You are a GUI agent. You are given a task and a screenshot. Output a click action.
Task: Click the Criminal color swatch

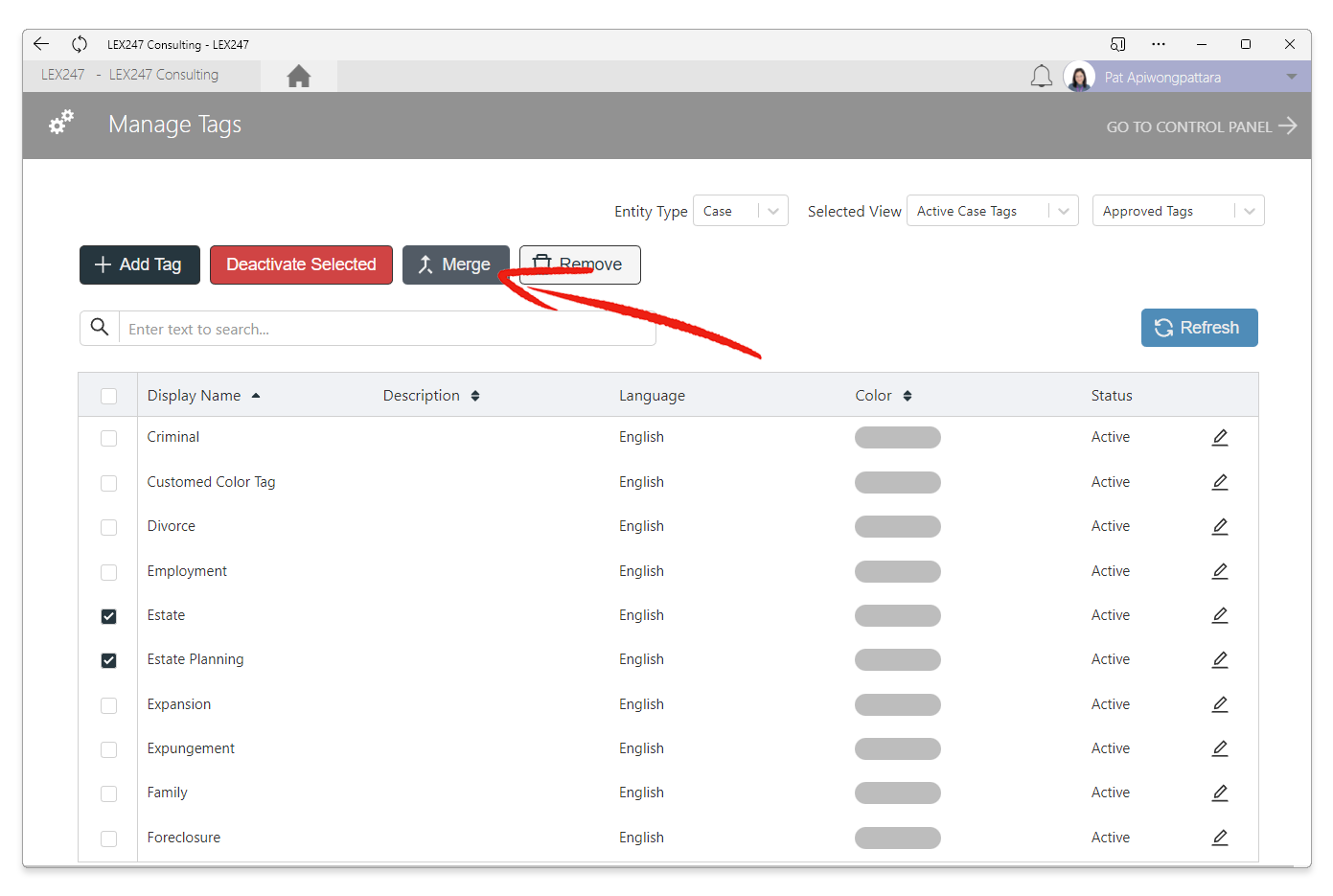(898, 438)
